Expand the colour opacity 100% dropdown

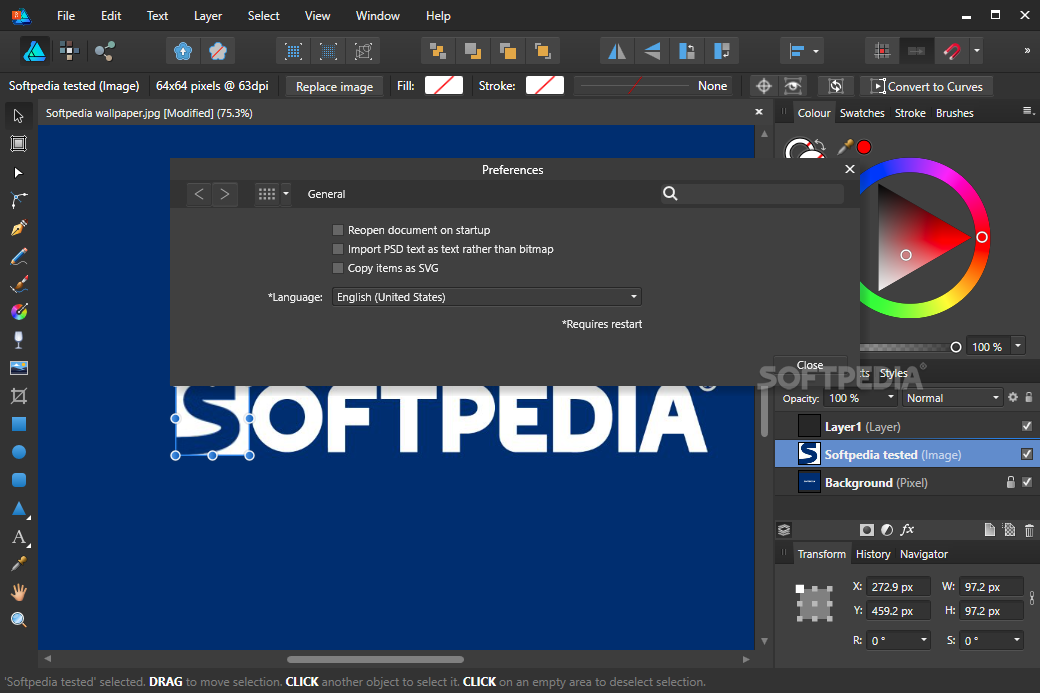pos(1017,346)
